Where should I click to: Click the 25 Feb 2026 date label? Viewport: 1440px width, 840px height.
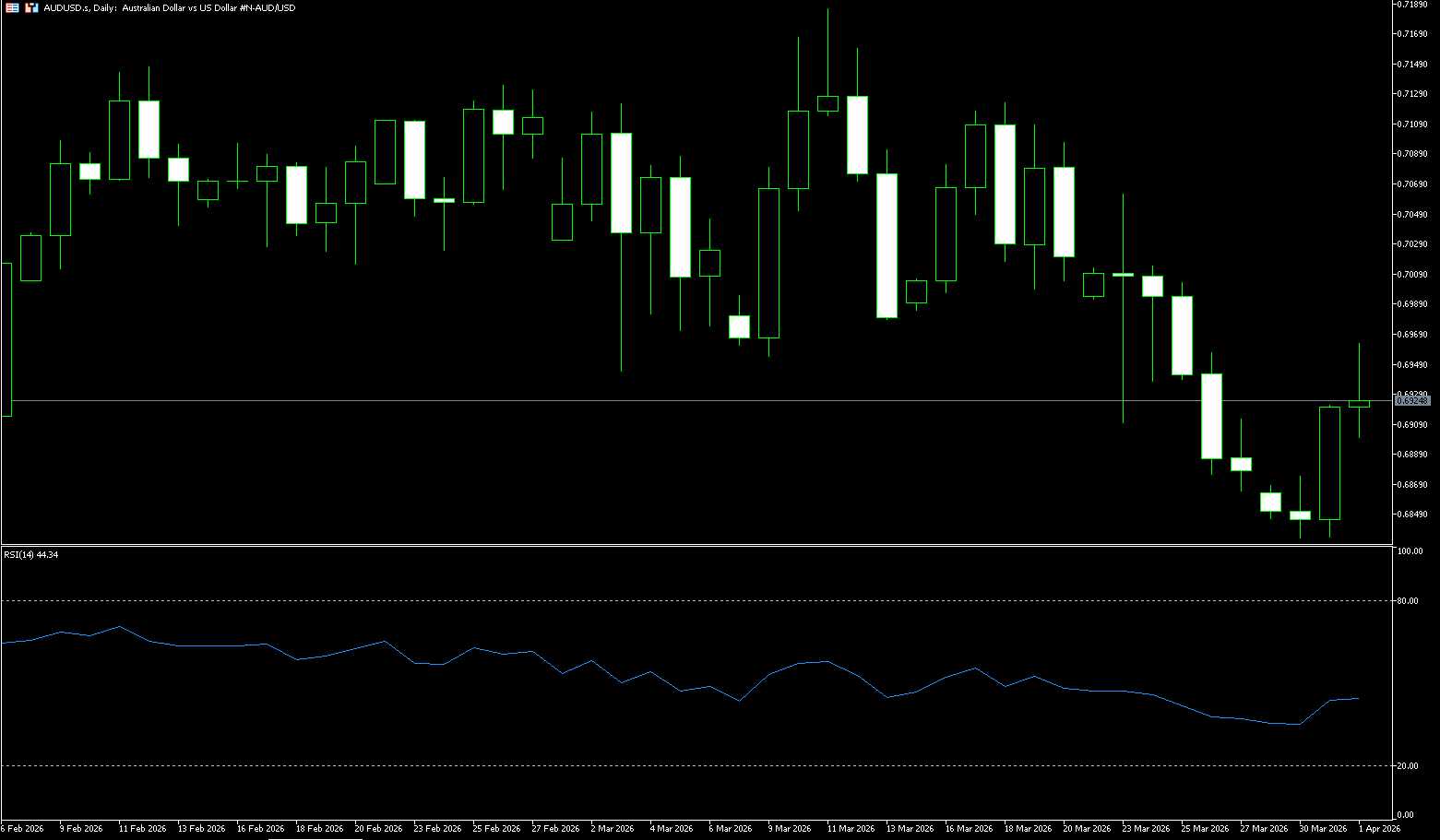pos(496,829)
